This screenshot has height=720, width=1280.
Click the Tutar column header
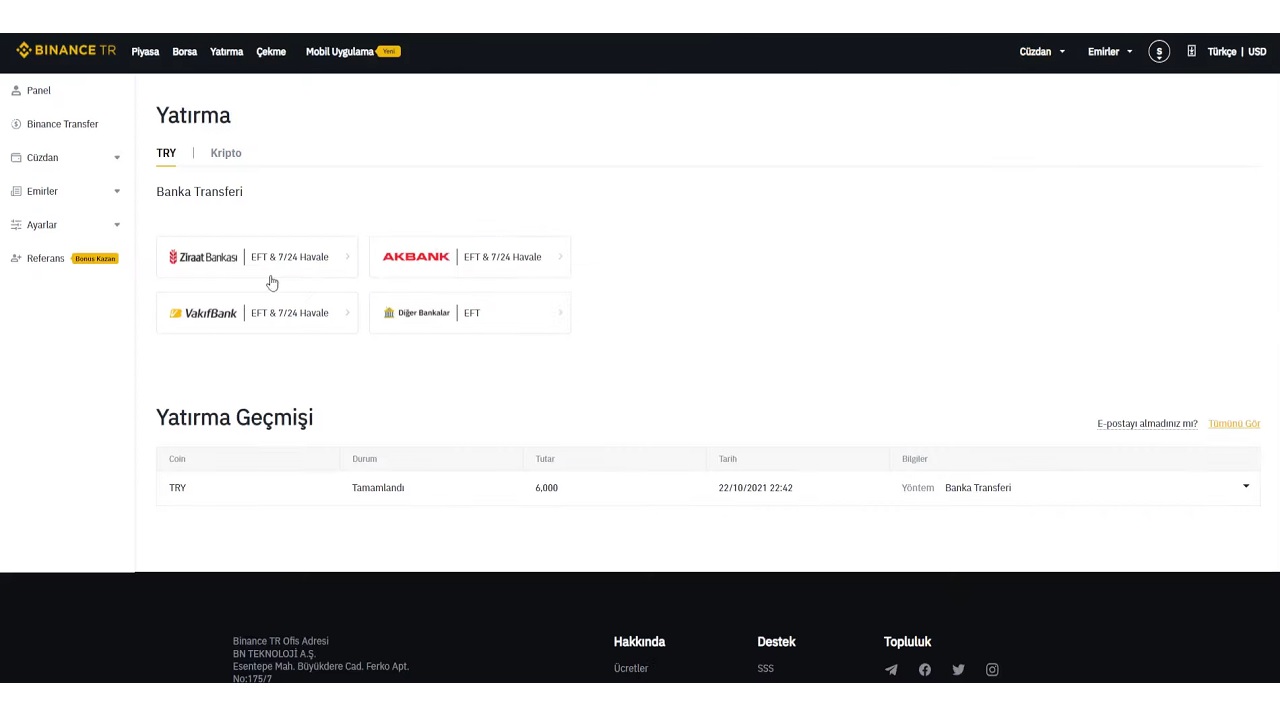(x=545, y=459)
